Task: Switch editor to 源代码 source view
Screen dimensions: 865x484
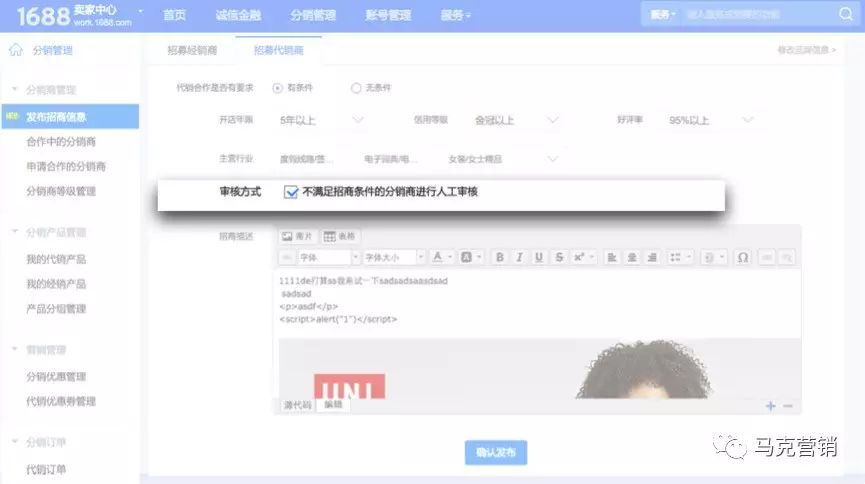Action: (x=297, y=405)
